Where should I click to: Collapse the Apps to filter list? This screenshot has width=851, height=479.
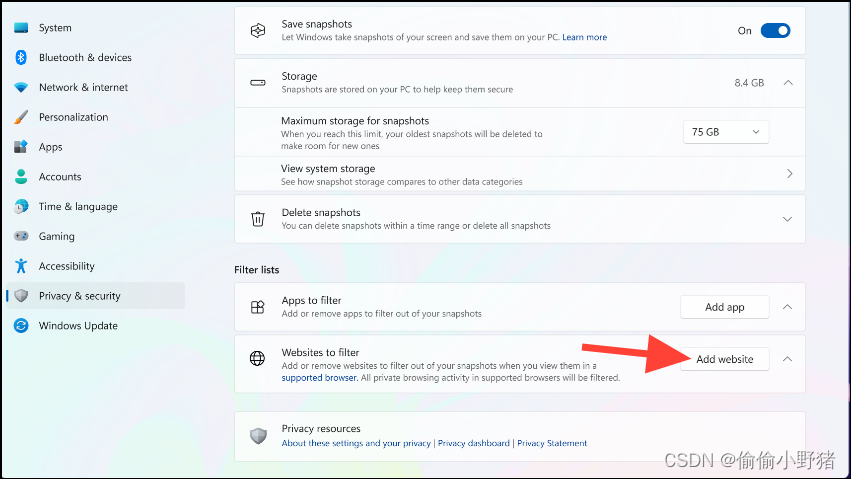tap(788, 307)
